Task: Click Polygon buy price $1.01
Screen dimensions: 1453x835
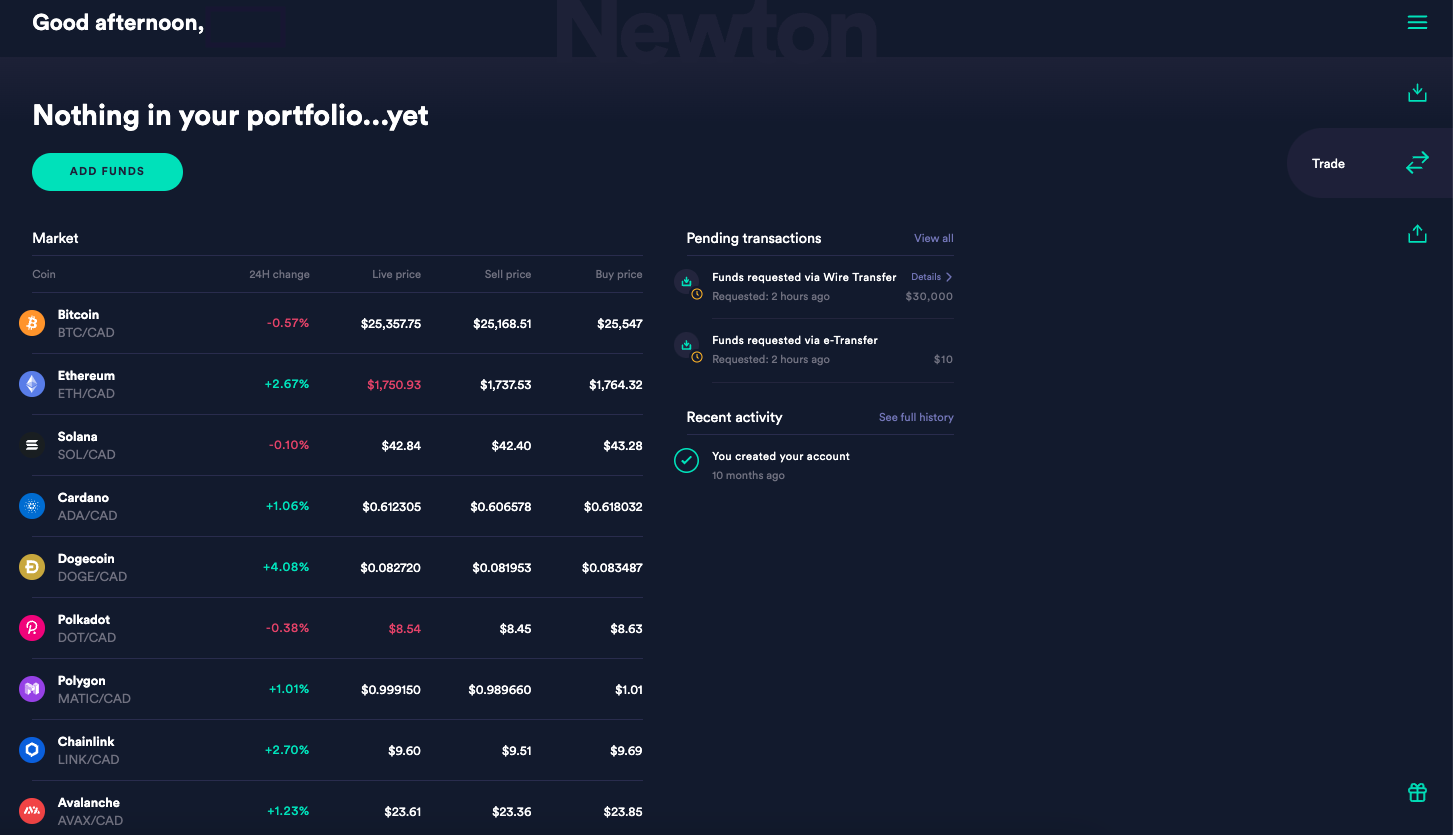Action: pos(629,690)
